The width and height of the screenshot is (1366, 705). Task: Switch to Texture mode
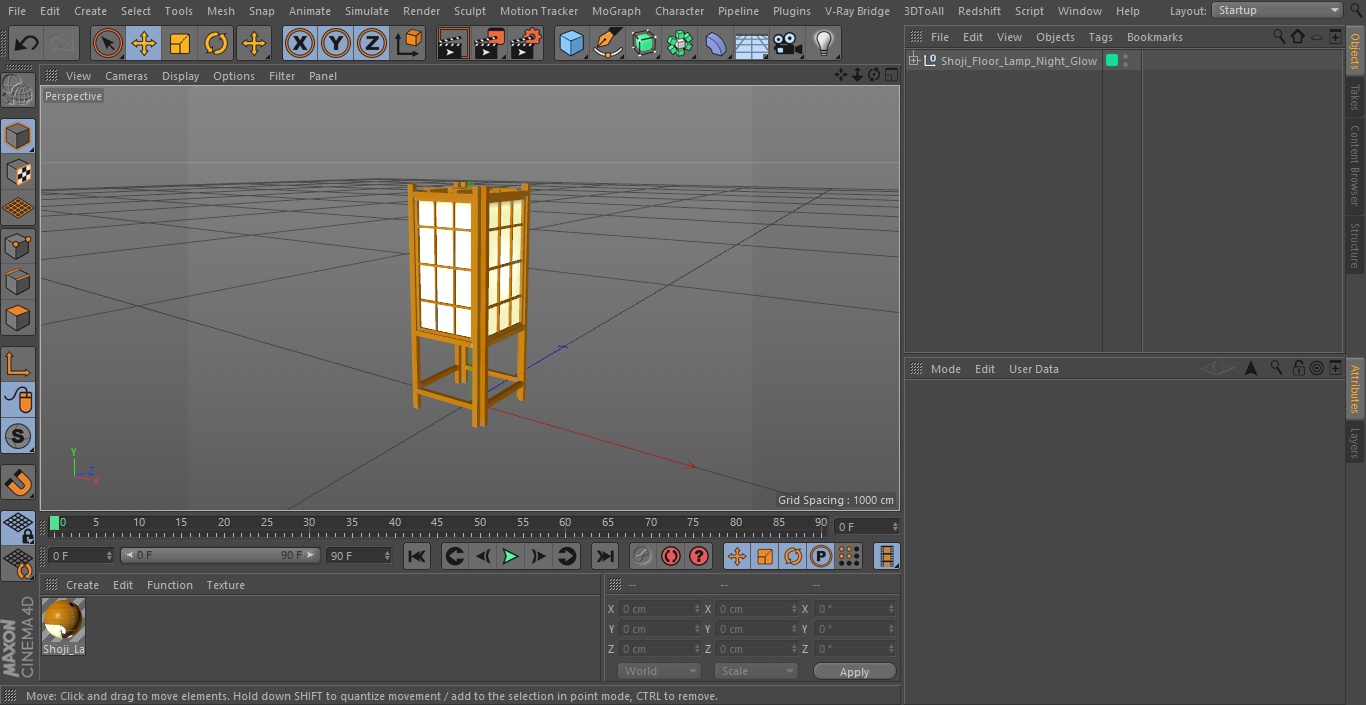point(18,172)
